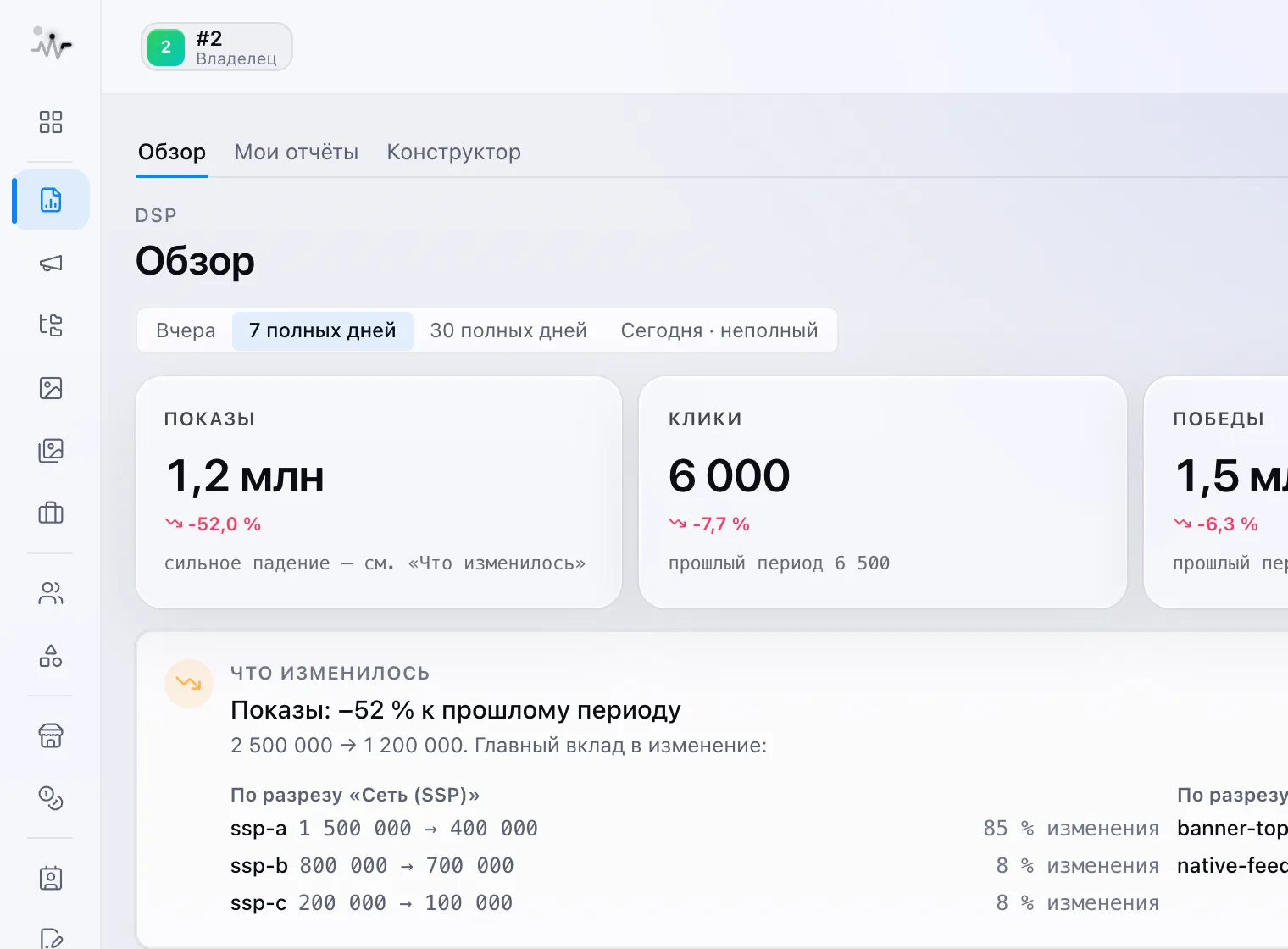Open the dashboard grid icon in sidebar

coord(51,122)
